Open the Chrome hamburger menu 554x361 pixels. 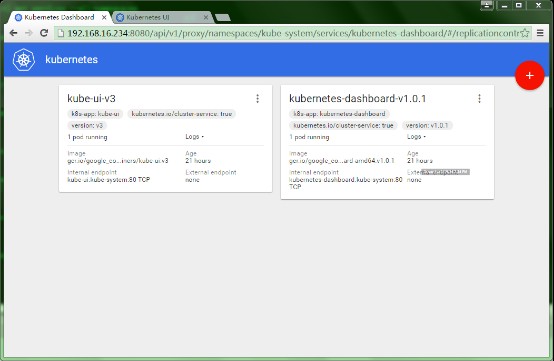coord(540,33)
